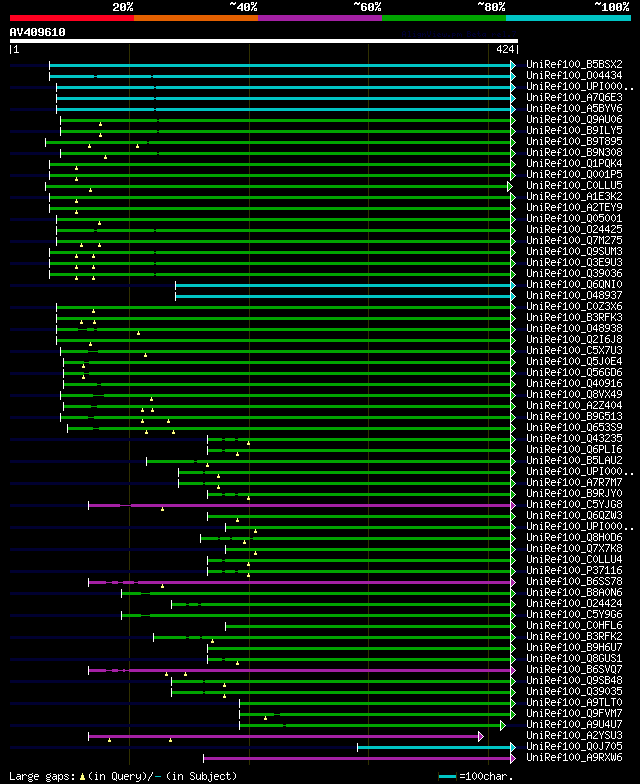
Task: Click the green arrowhead ending the UniRef100_A9U4U7 bar
Action: click(503, 726)
